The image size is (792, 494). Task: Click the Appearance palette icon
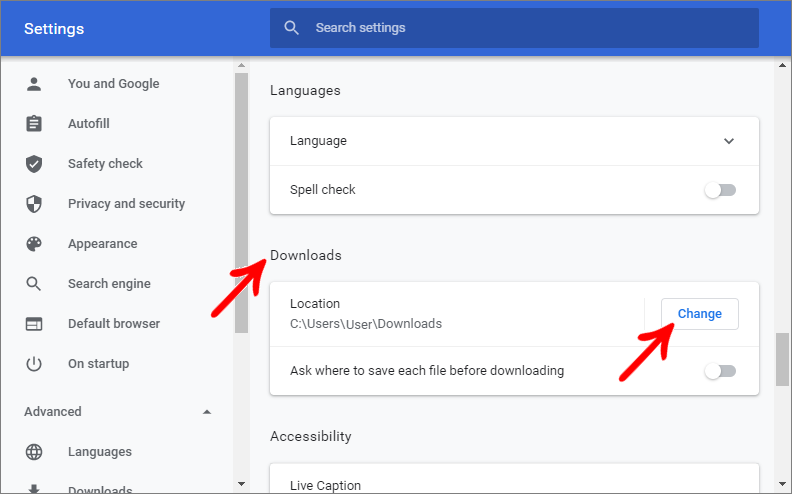pos(34,244)
